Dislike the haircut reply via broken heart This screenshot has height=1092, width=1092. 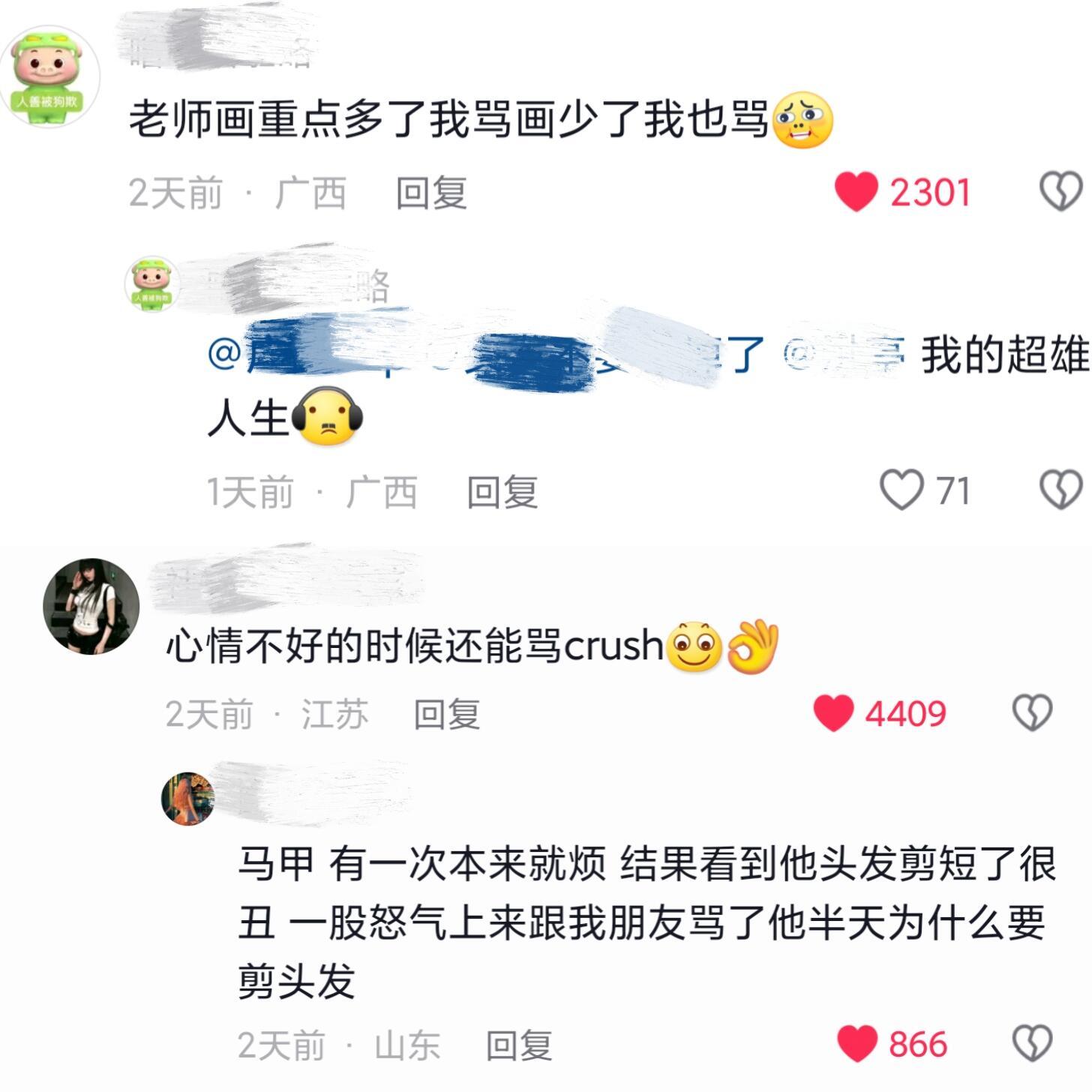point(1033,1044)
